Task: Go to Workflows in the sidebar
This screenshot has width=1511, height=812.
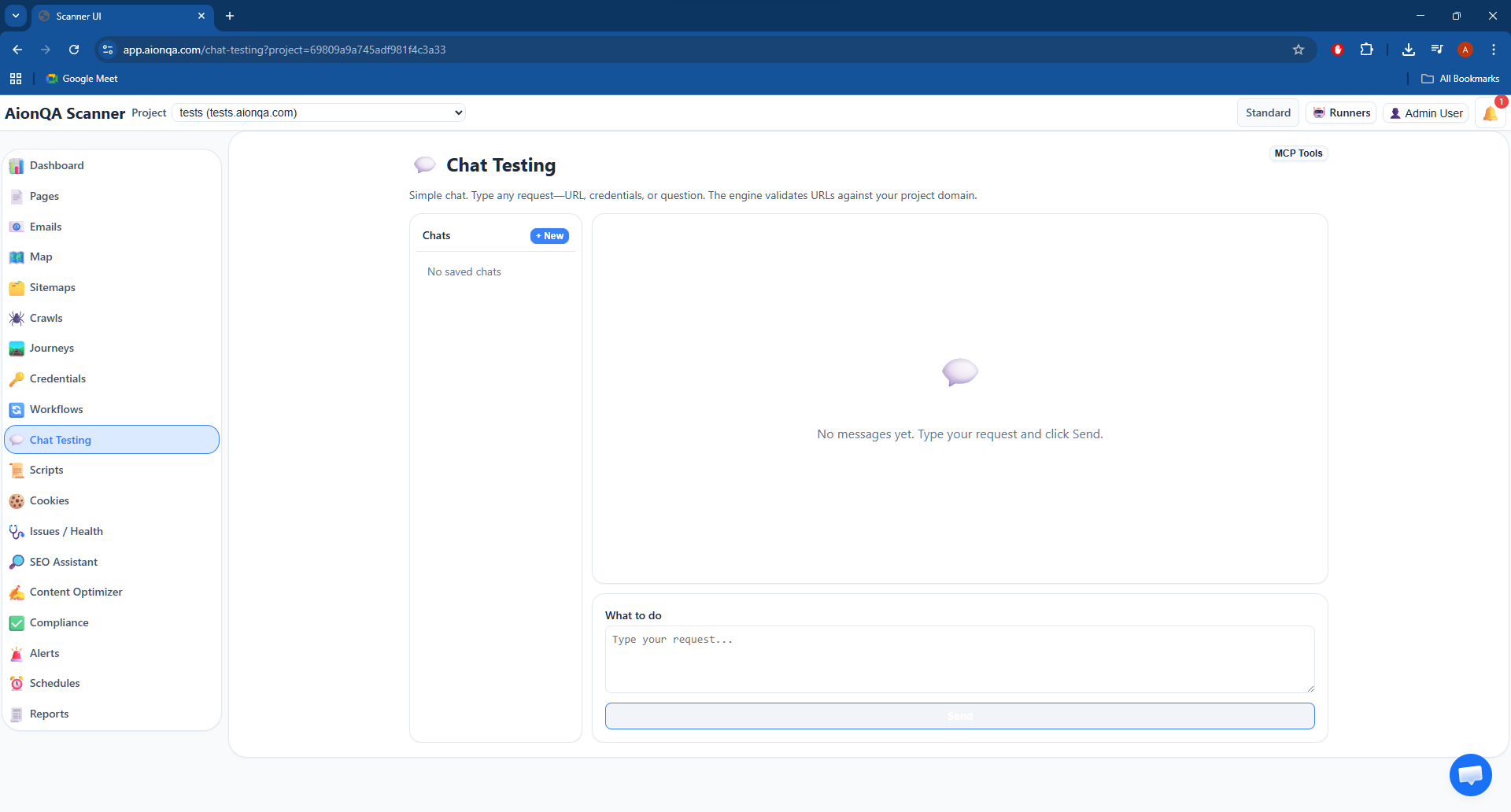Action: click(x=56, y=410)
